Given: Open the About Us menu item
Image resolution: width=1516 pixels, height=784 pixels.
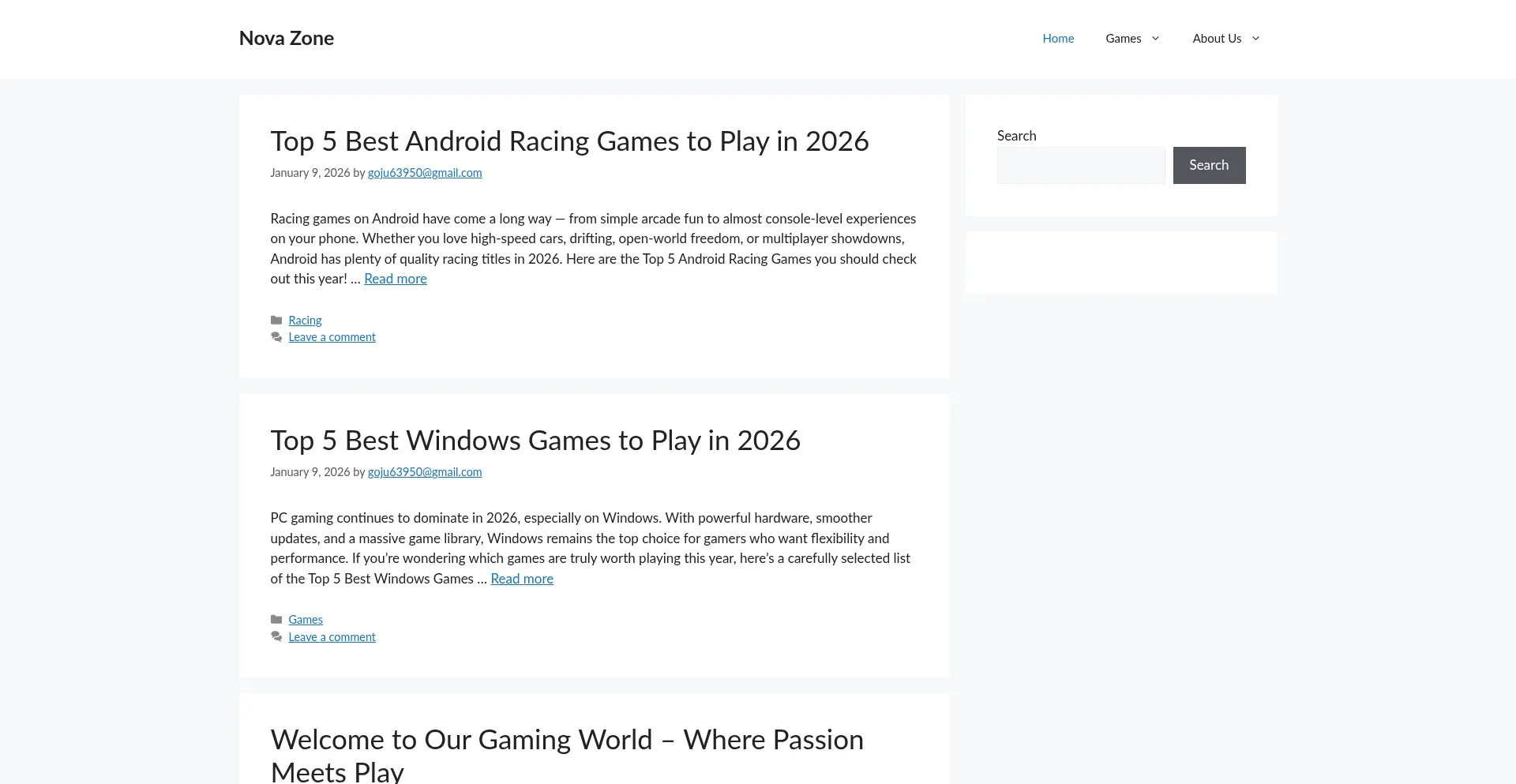Looking at the screenshot, I should [1216, 38].
